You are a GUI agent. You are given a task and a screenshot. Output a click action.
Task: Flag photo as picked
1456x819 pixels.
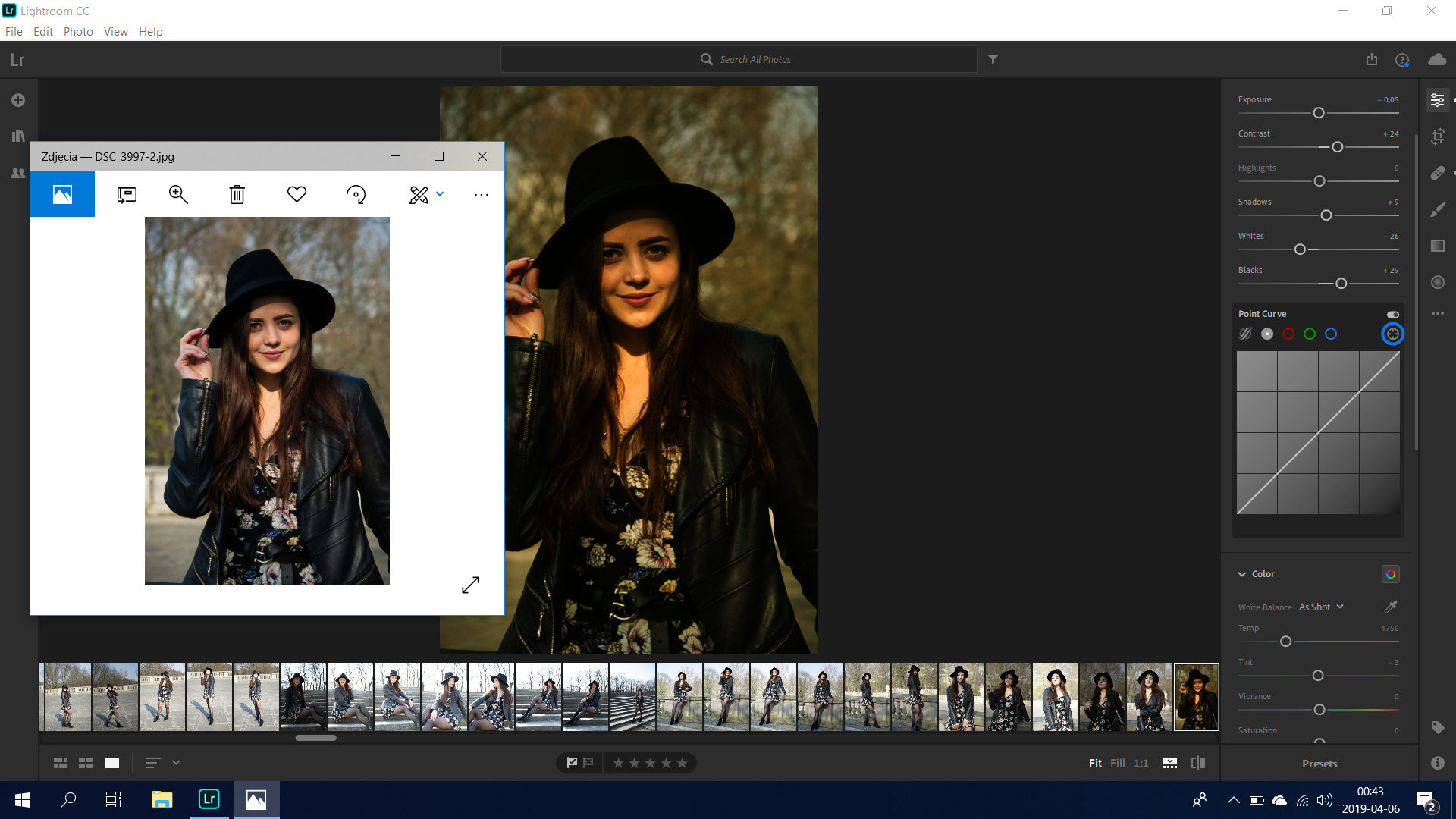[572, 763]
